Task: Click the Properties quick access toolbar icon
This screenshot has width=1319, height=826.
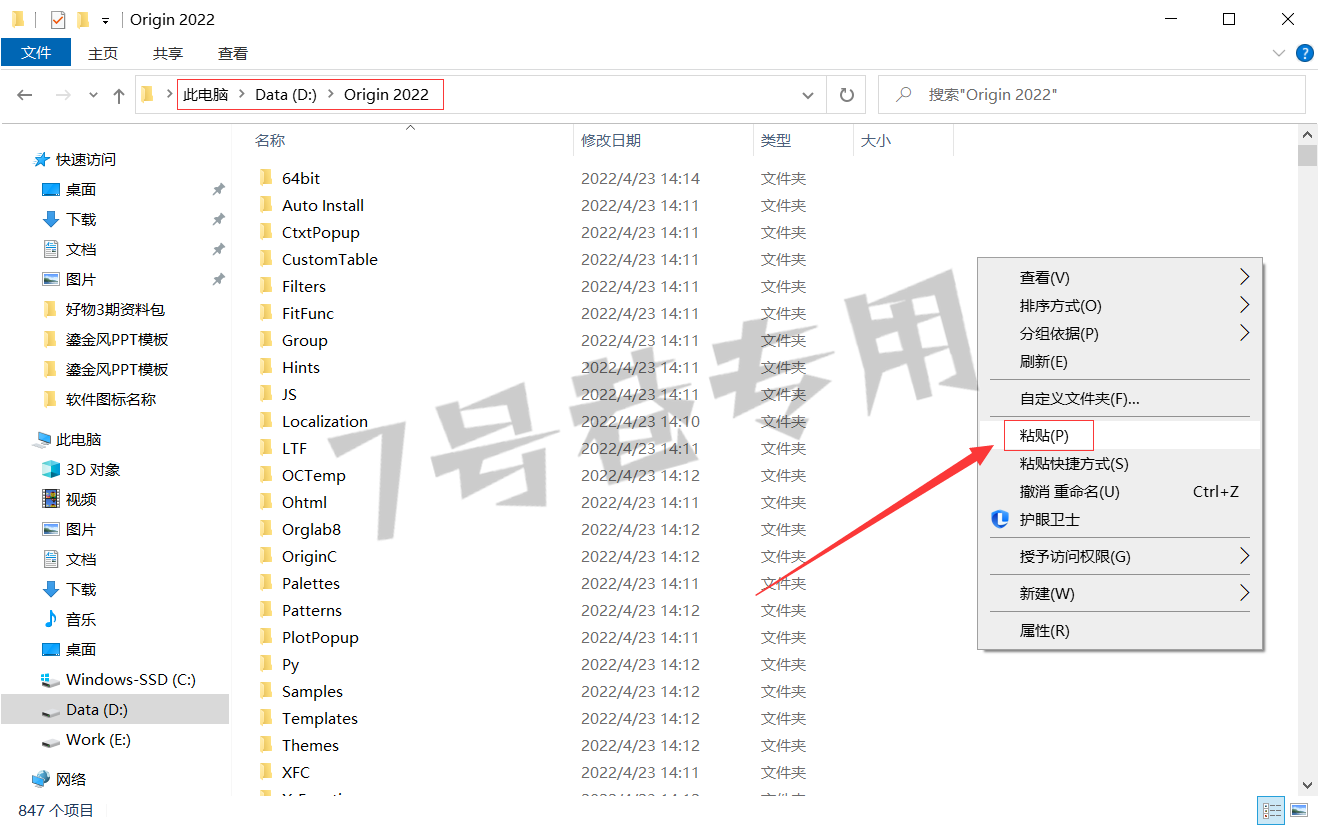Action: click(58, 19)
